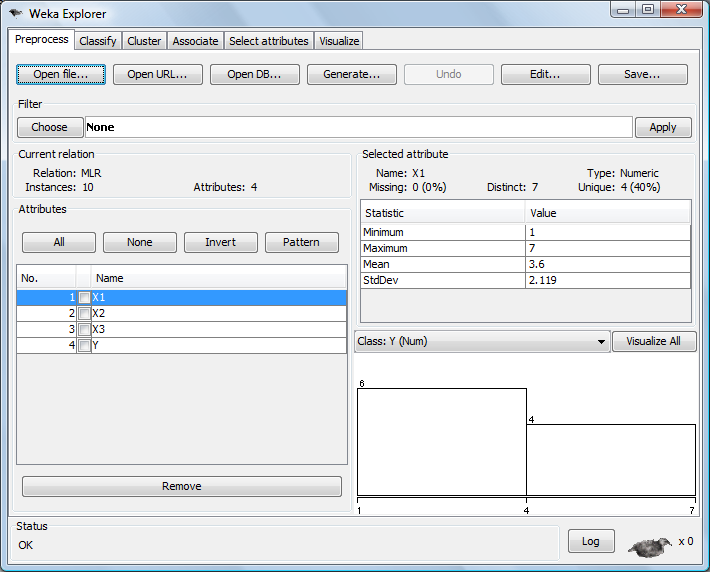This screenshot has height=572, width=710.
Task: Click the No. column header
Action: click(x=46, y=278)
